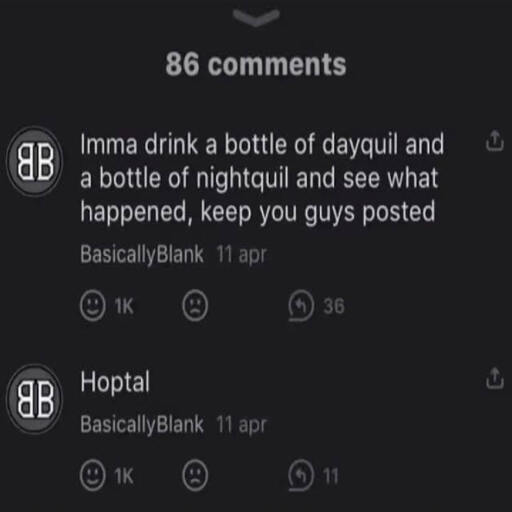Image resolution: width=512 pixels, height=512 pixels.
Task: Share the dayquil comment via share icon
Action: tap(494, 141)
